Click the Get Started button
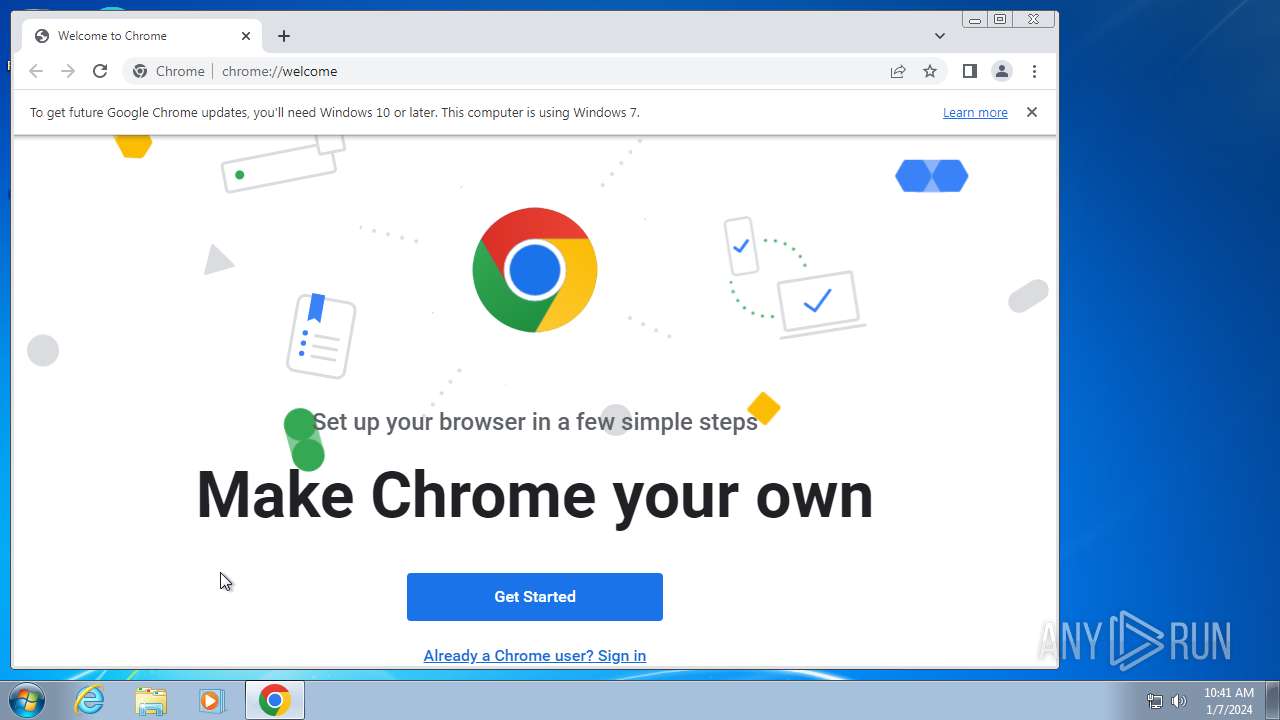This screenshot has width=1280, height=720. pyautogui.click(x=535, y=597)
